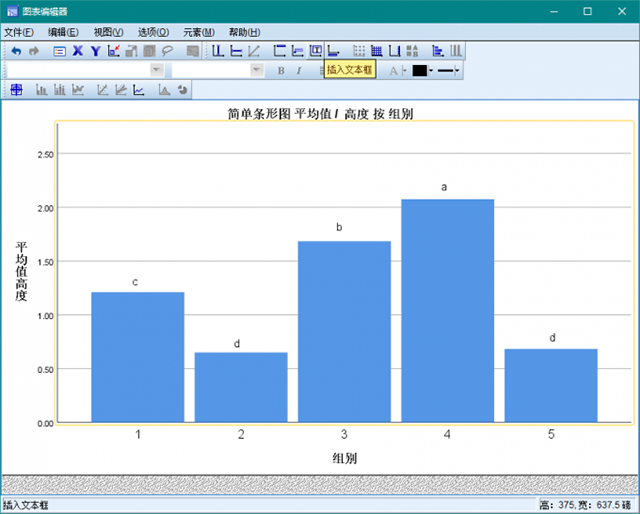The image size is (640, 514).
Task: Add a horizontal Y-axis reference line
Action: pyautogui.click(x=236, y=51)
